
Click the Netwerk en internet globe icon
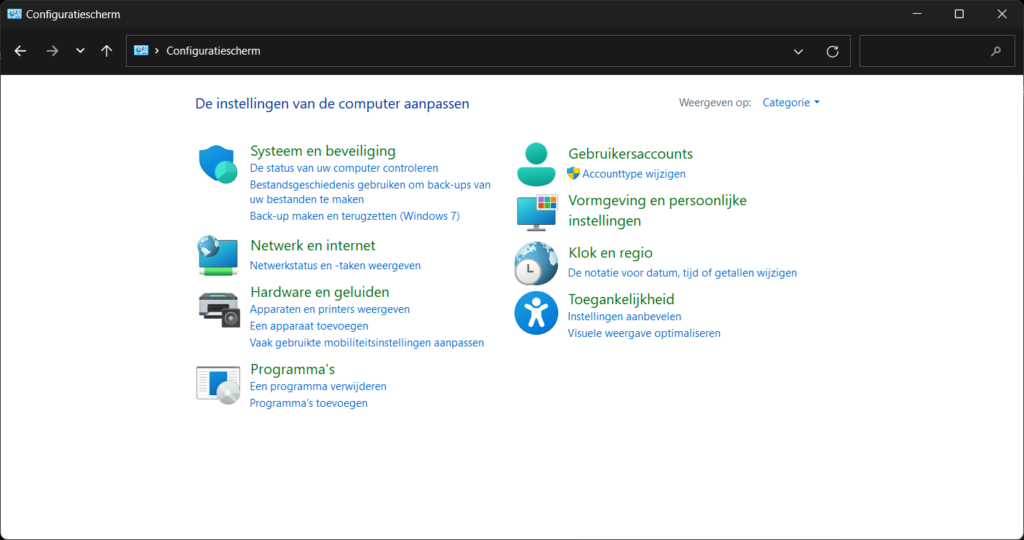pyautogui.click(x=217, y=255)
